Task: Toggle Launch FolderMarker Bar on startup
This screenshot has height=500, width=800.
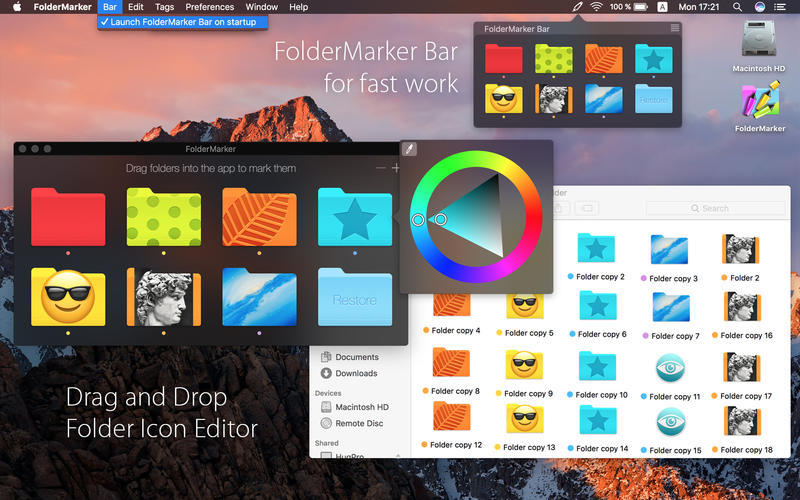Action: coord(183,22)
